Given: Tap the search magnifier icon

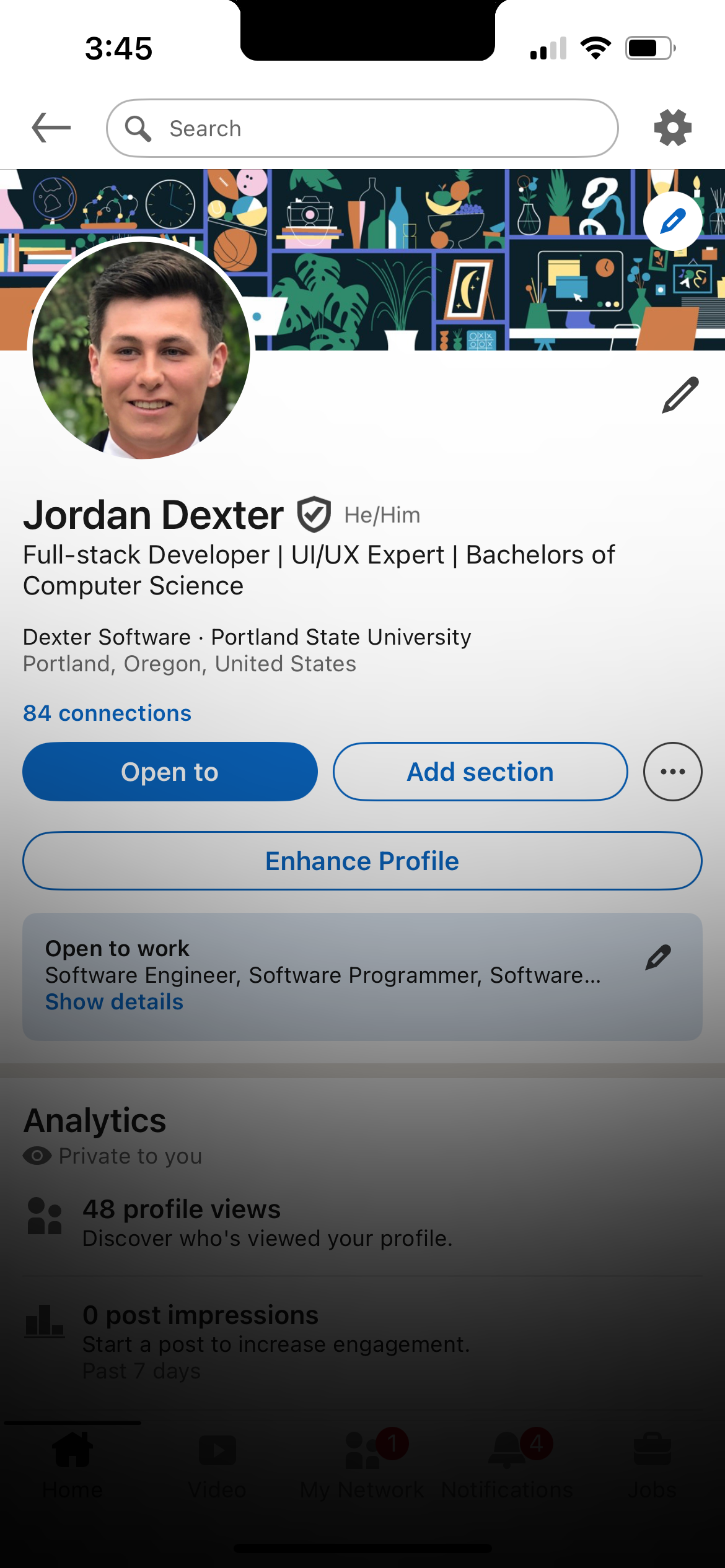Looking at the screenshot, I should coord(138,129).
